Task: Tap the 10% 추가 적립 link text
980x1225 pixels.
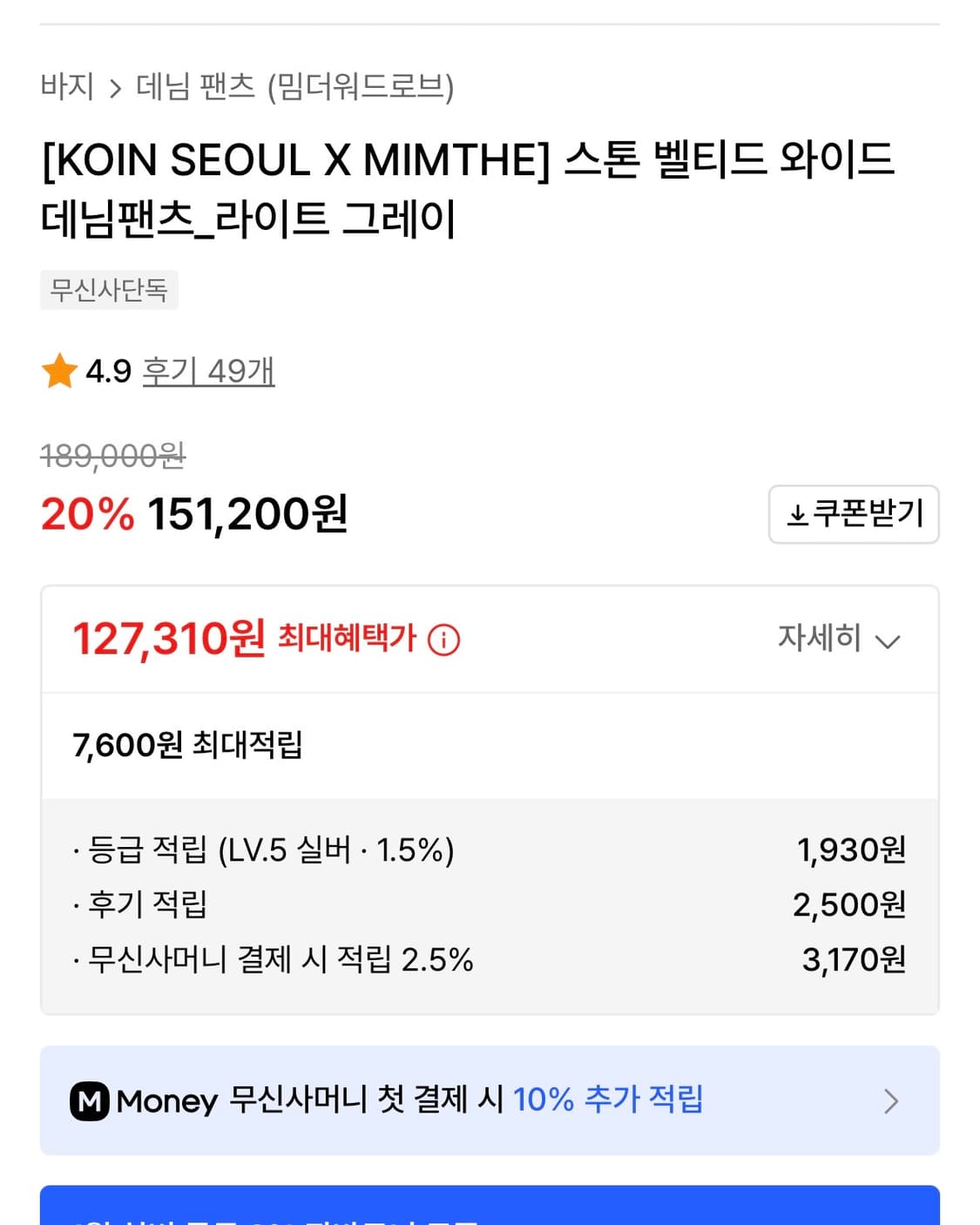Action: click(x=608, y=1100)
